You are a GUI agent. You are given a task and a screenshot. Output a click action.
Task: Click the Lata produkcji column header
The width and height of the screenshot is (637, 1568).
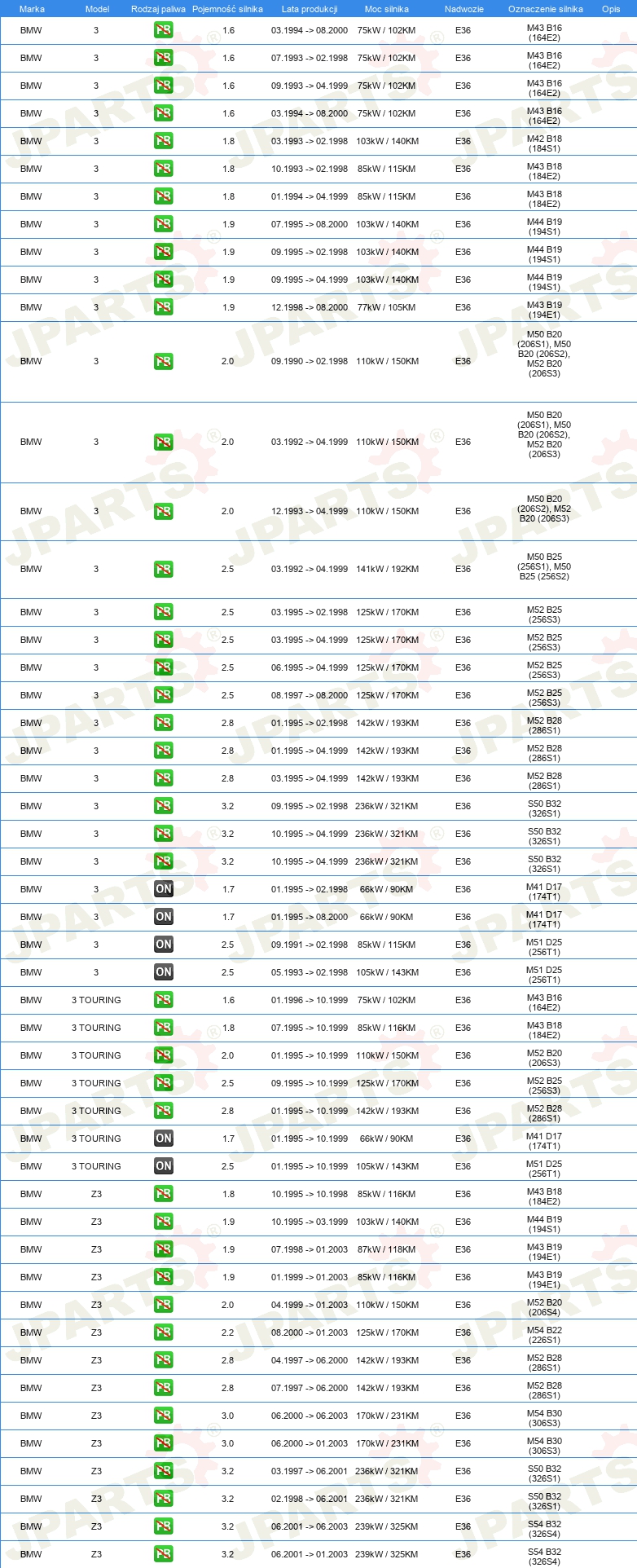(x=310, y=9)
